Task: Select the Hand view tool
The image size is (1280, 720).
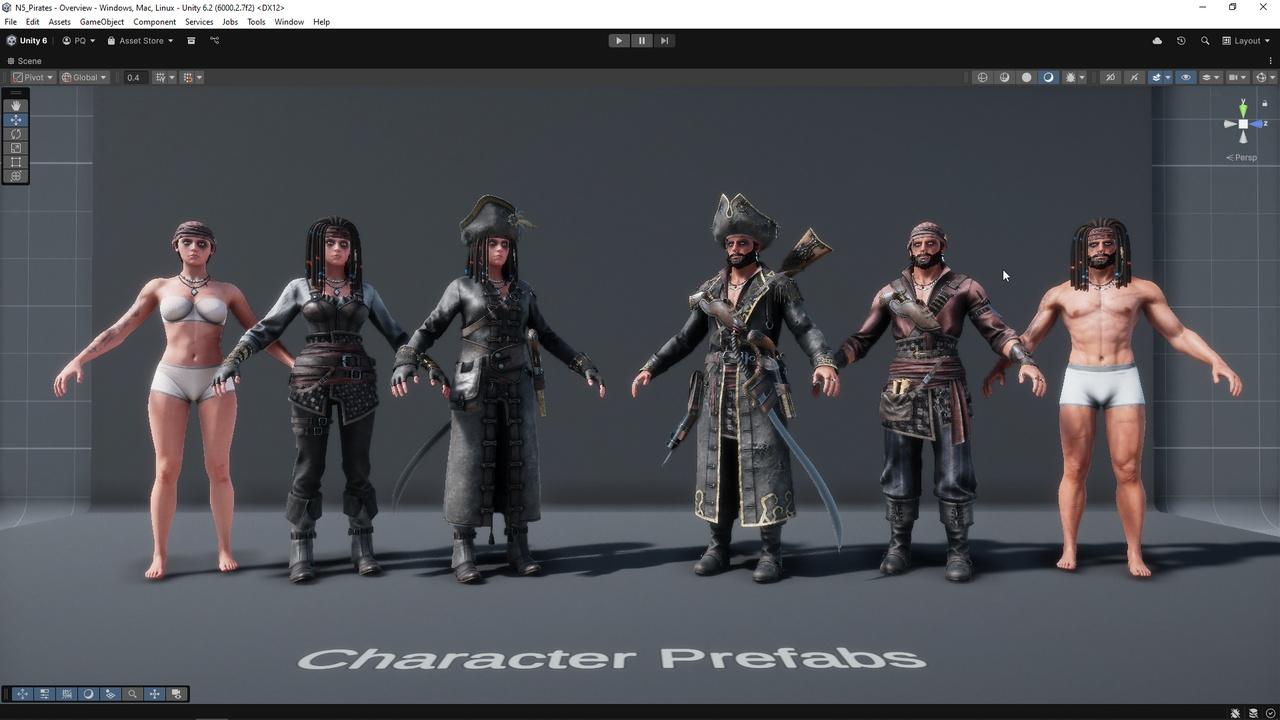Action: pyautogui.click(x=16, y=106)
